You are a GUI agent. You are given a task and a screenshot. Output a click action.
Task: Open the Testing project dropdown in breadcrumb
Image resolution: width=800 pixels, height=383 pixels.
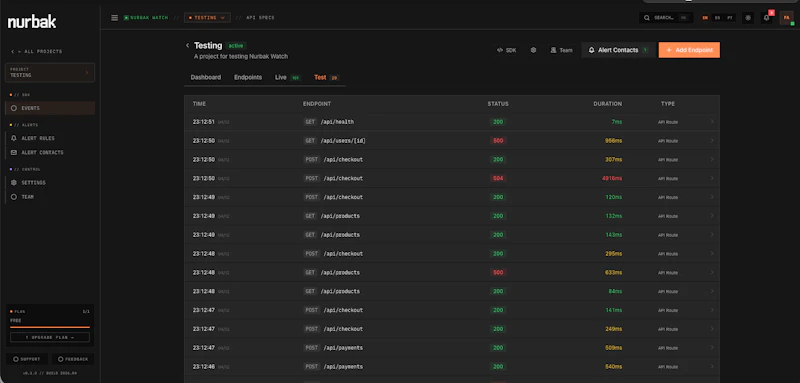pyautogui.click(x=207, y=18)
